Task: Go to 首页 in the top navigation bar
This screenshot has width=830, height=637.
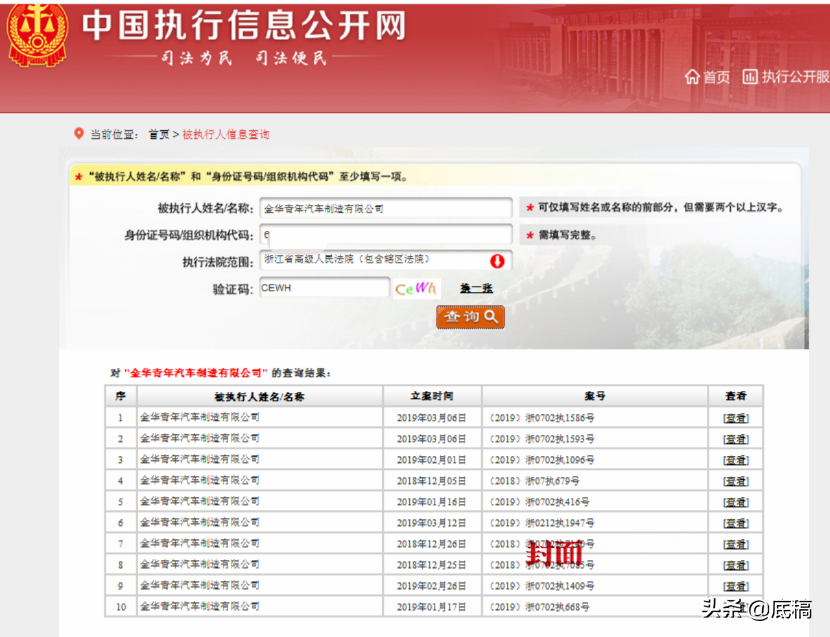Action: click(716, 77)
